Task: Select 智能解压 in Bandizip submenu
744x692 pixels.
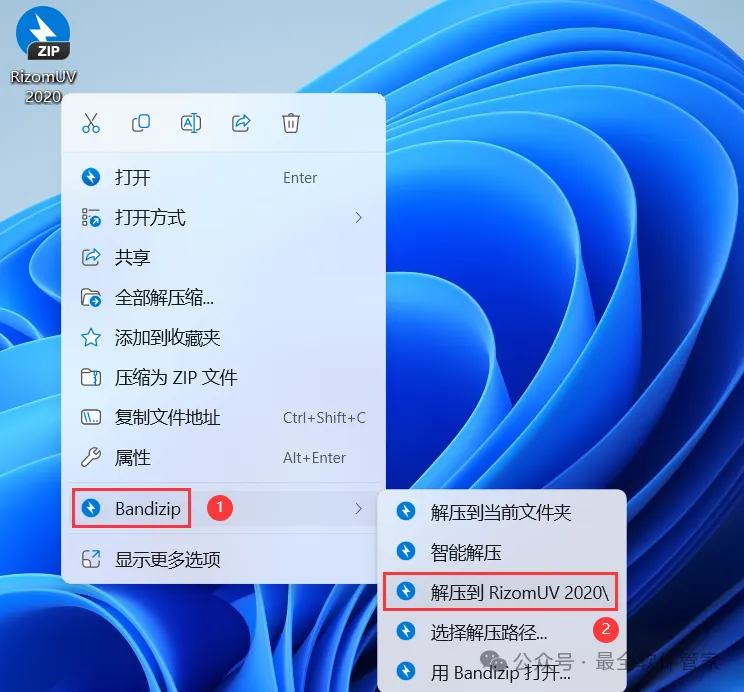Action: click(x=502, y=552)
